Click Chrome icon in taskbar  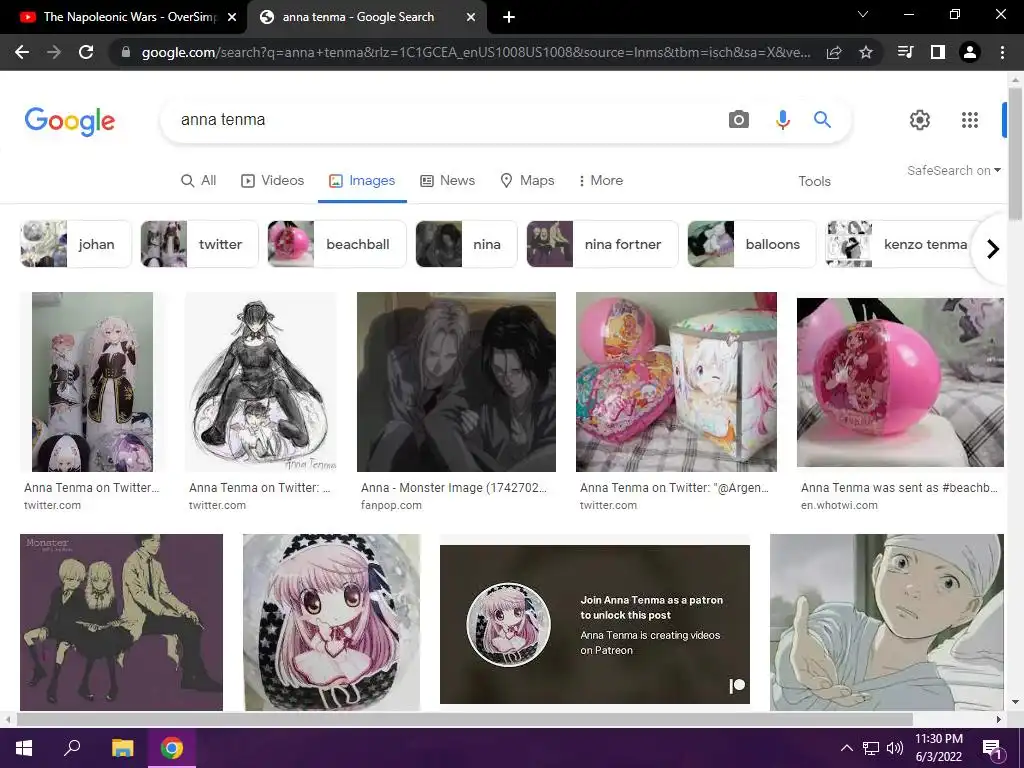click(172, 748)
